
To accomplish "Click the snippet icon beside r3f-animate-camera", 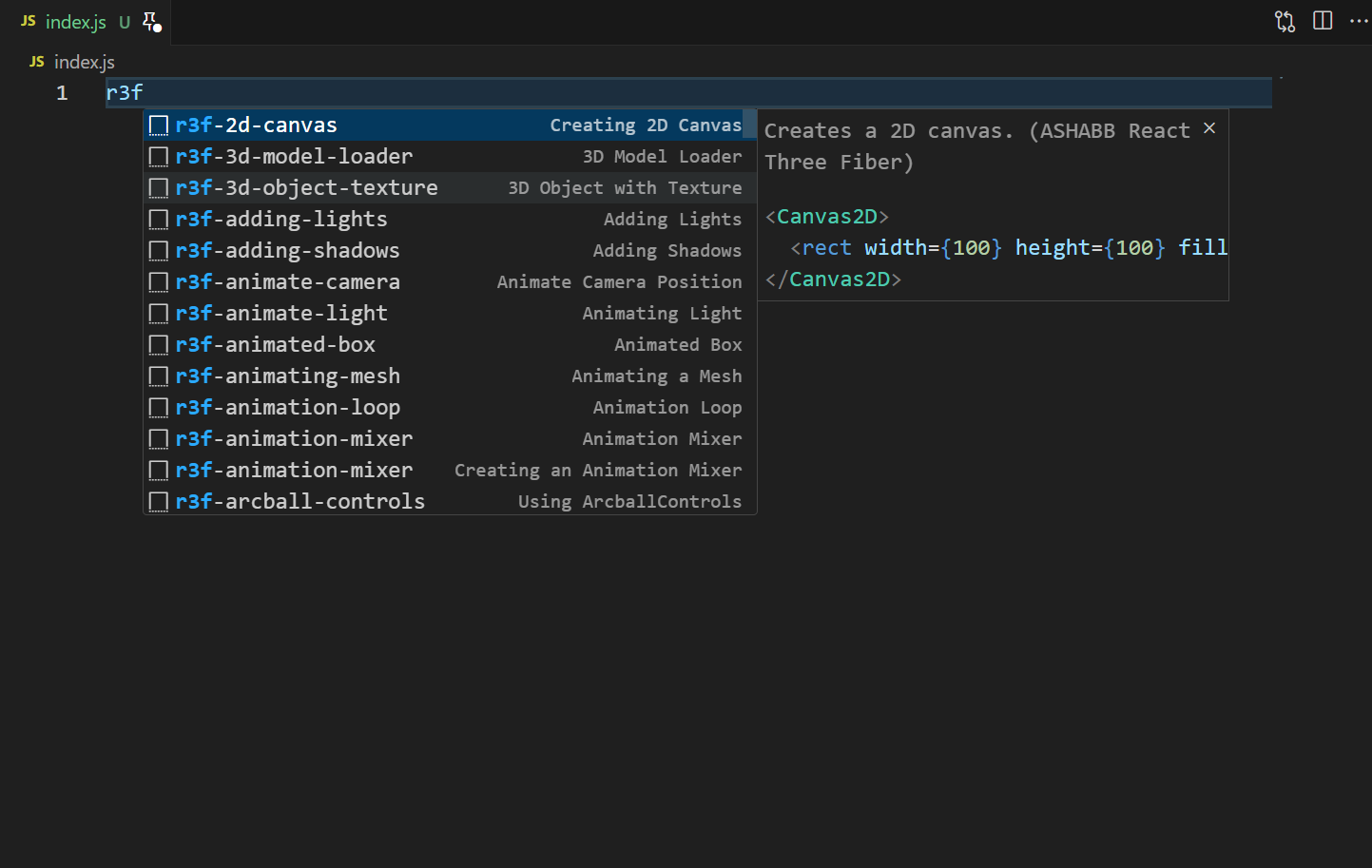I will (x=159, y=282).
